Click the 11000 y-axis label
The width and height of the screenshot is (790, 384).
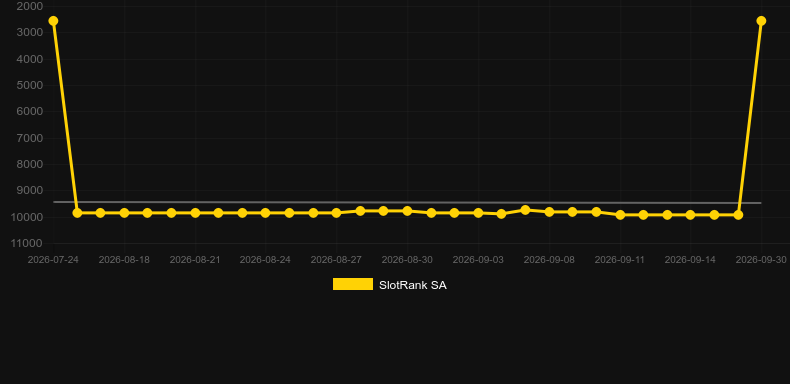(27, 243)
